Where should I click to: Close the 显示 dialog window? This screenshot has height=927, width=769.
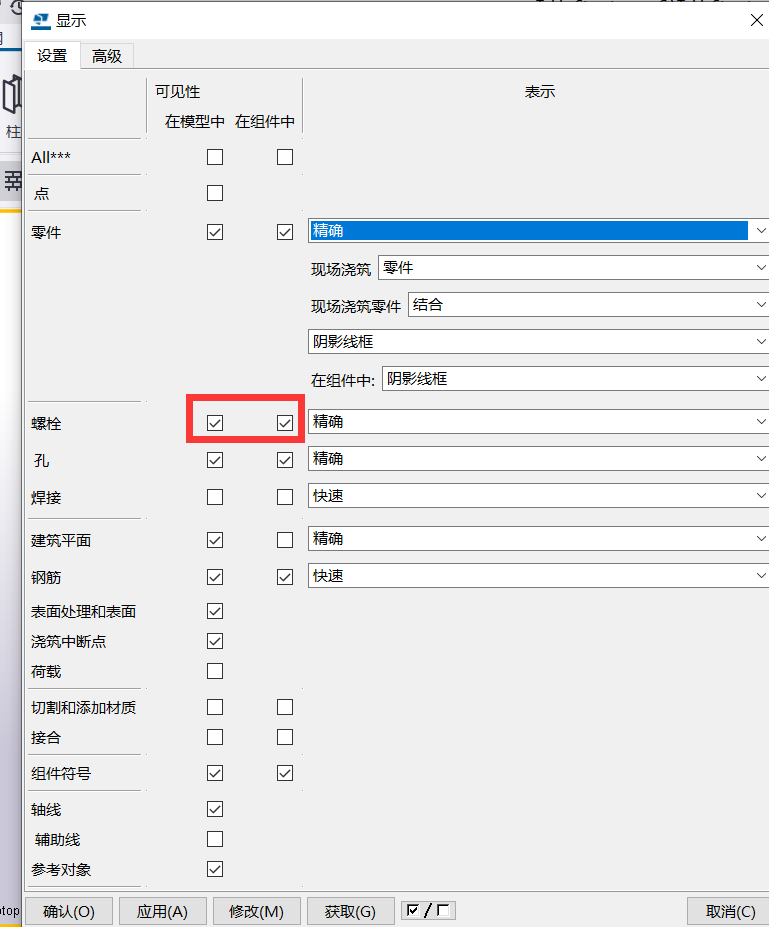pyautogui.click(x=756, y=20)
